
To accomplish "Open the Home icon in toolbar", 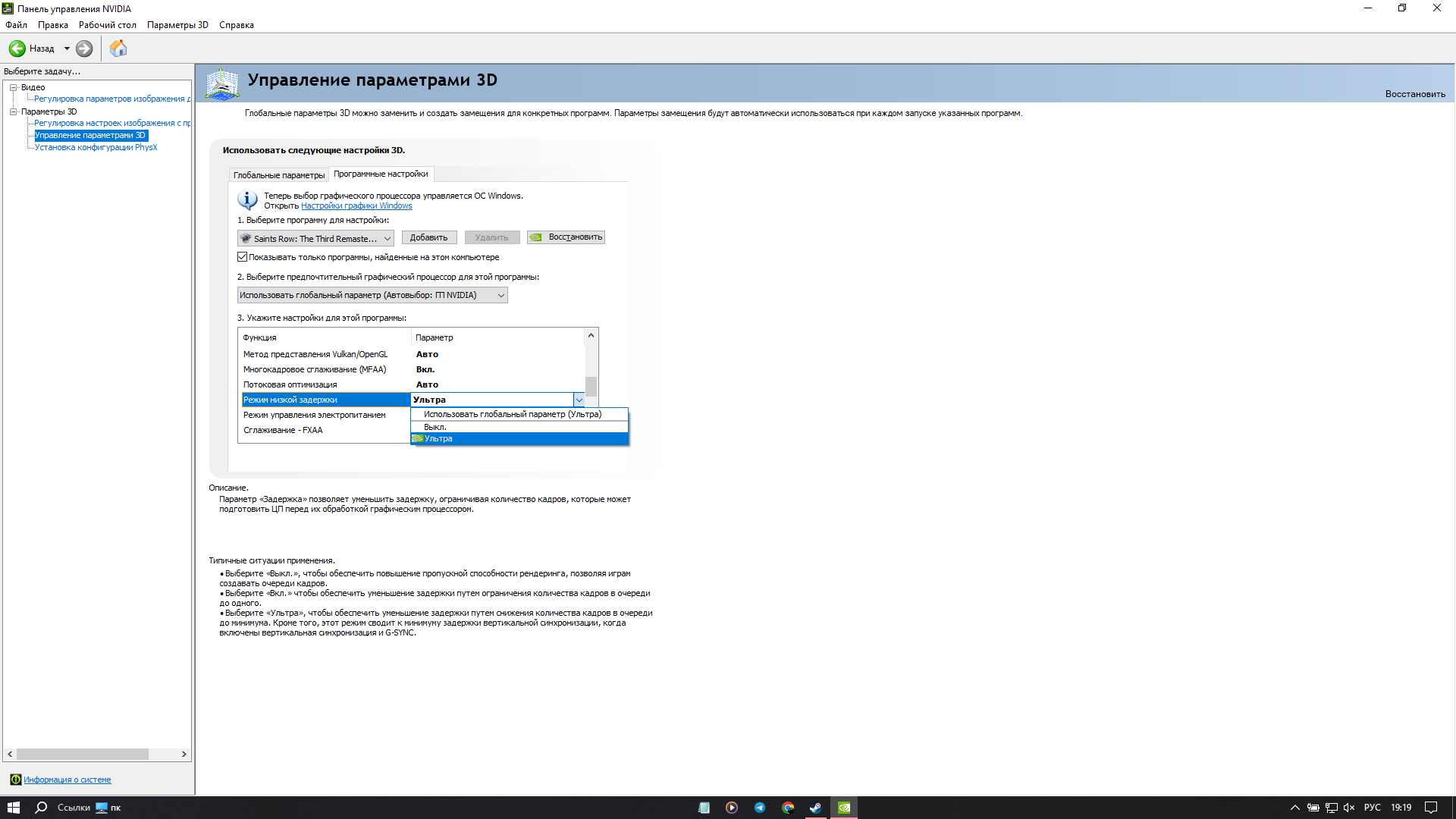I will pyautogui.click(x=118, y=49).
